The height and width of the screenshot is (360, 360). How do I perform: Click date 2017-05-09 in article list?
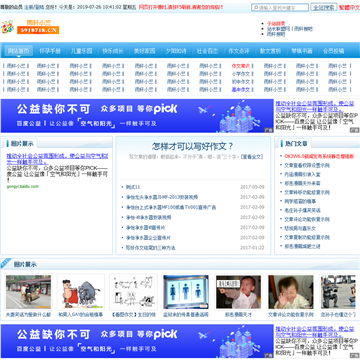point(252,187)
